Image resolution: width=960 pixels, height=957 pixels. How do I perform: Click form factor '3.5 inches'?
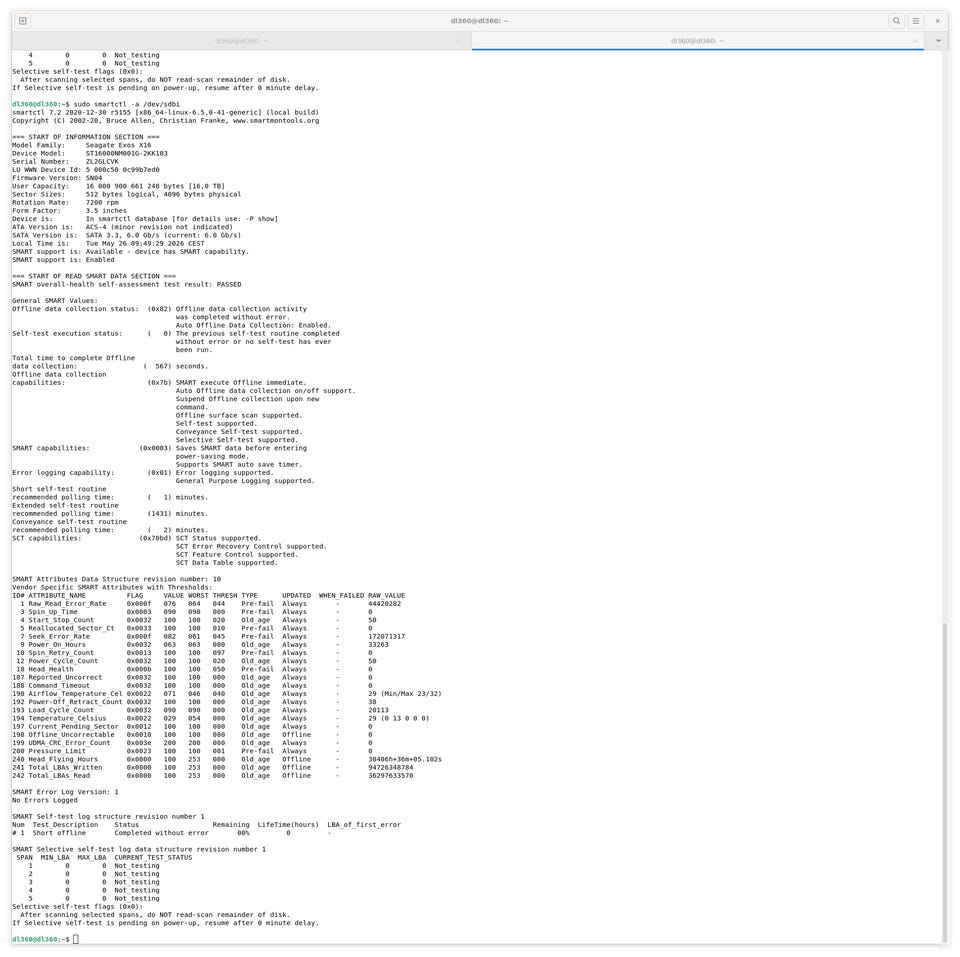click(x=106, y=211)
